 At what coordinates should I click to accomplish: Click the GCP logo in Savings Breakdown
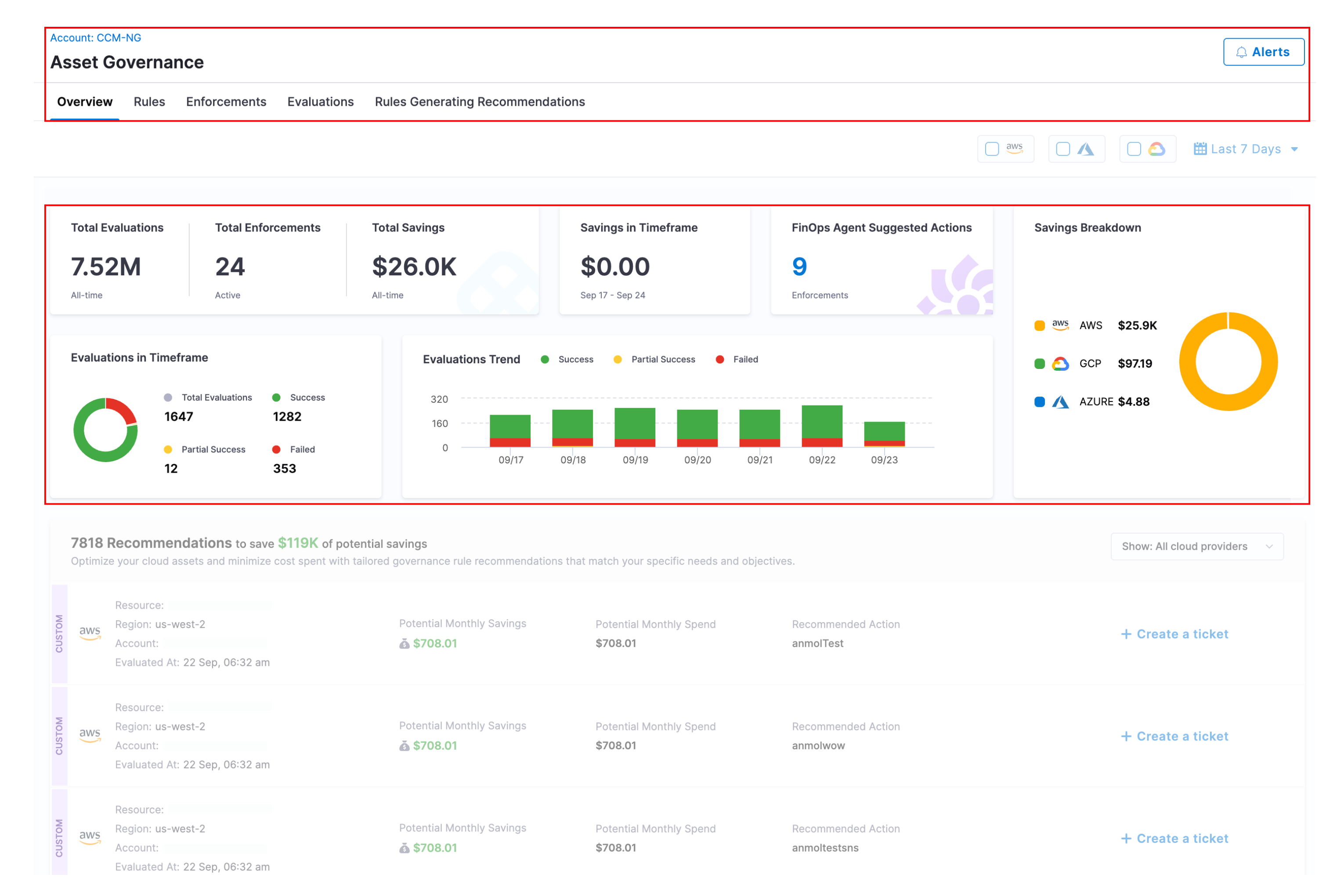coord(1060,363)
